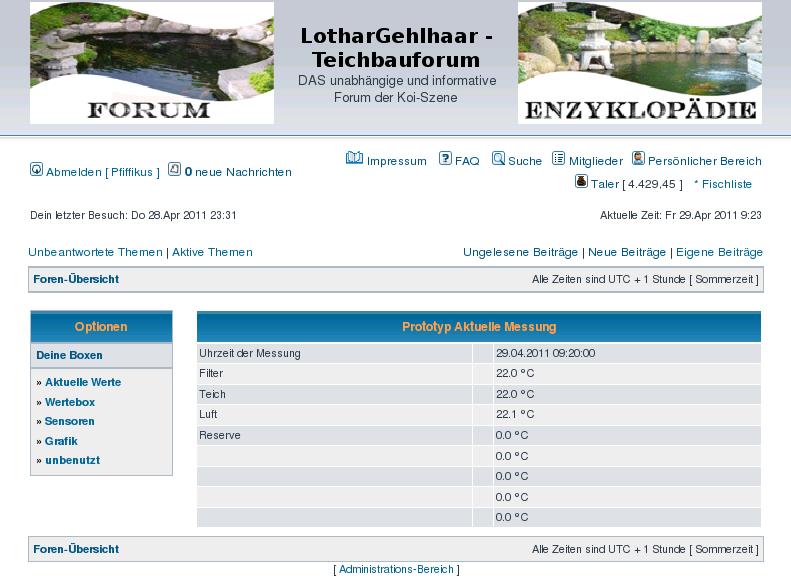Image resolution: width=791 pixels, height=585 pixels.
Task: Show Unbeantwortete Themen
Action: point(95,252)
